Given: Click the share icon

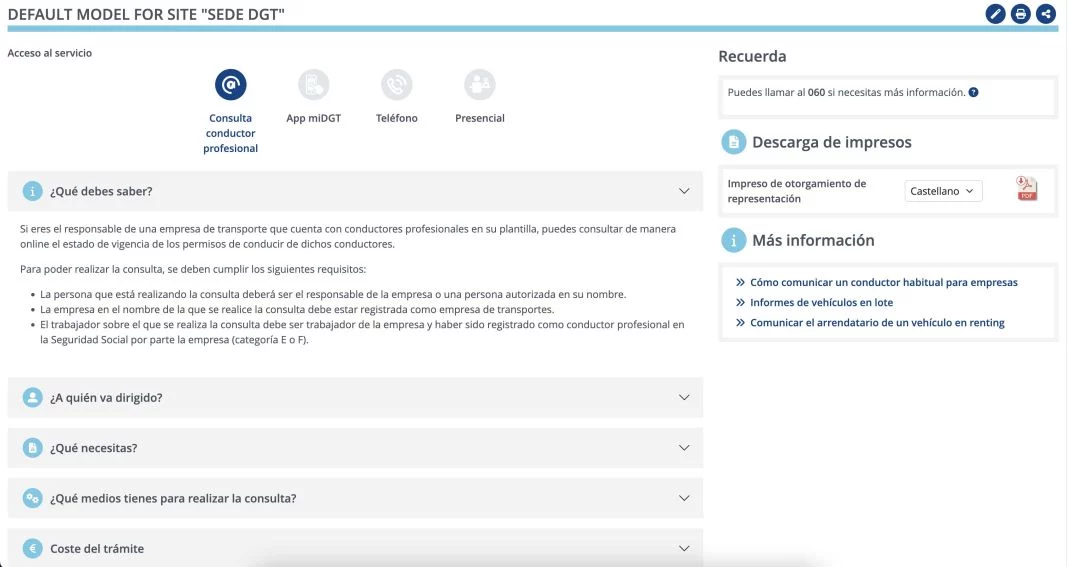Looking at the screenshot, I should [x=1046, y=14].
